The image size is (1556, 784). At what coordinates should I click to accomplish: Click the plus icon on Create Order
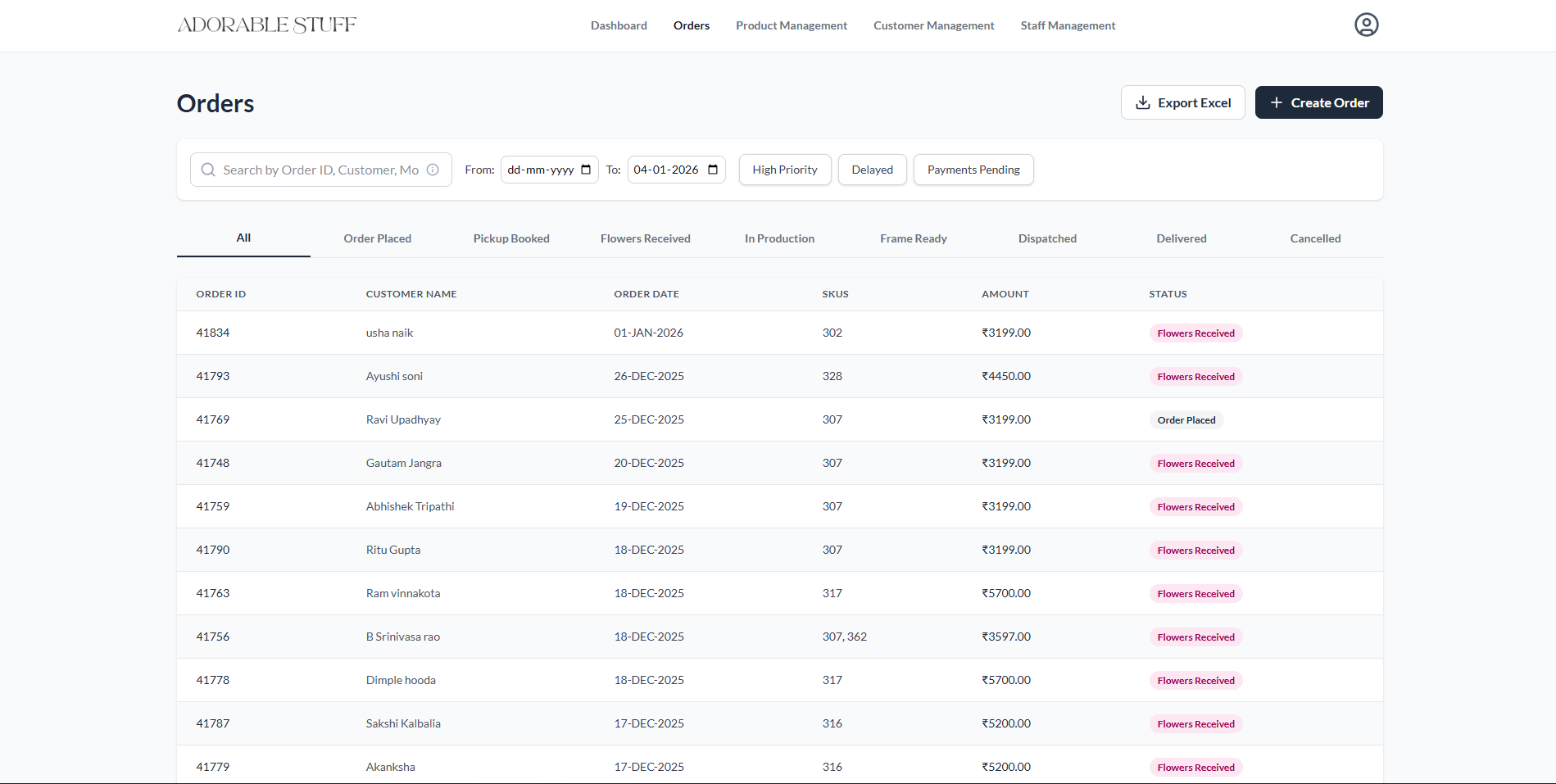[x=1275, y=102]
